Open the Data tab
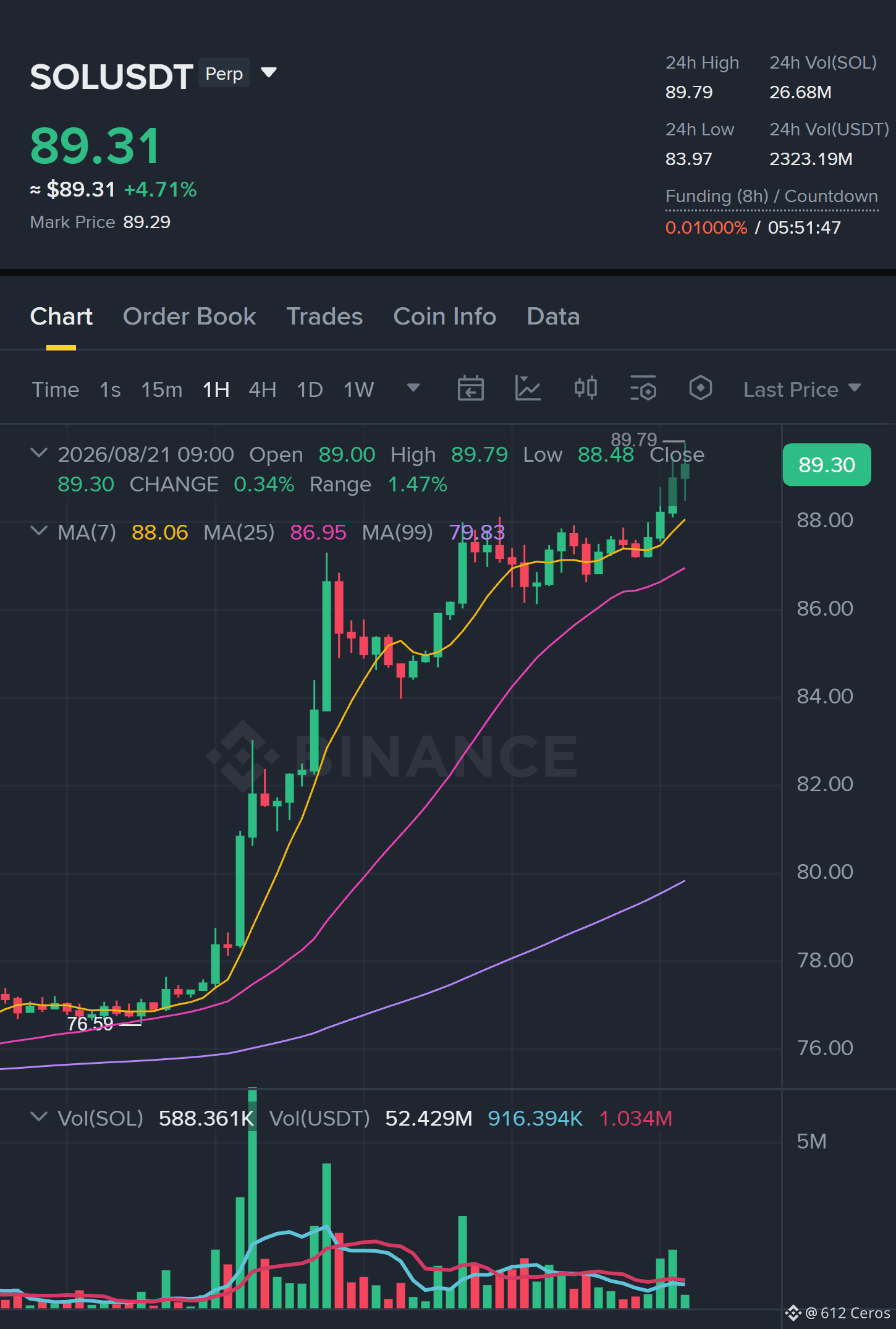Screen dimensions: 896x1329 [x=553, y=316]
